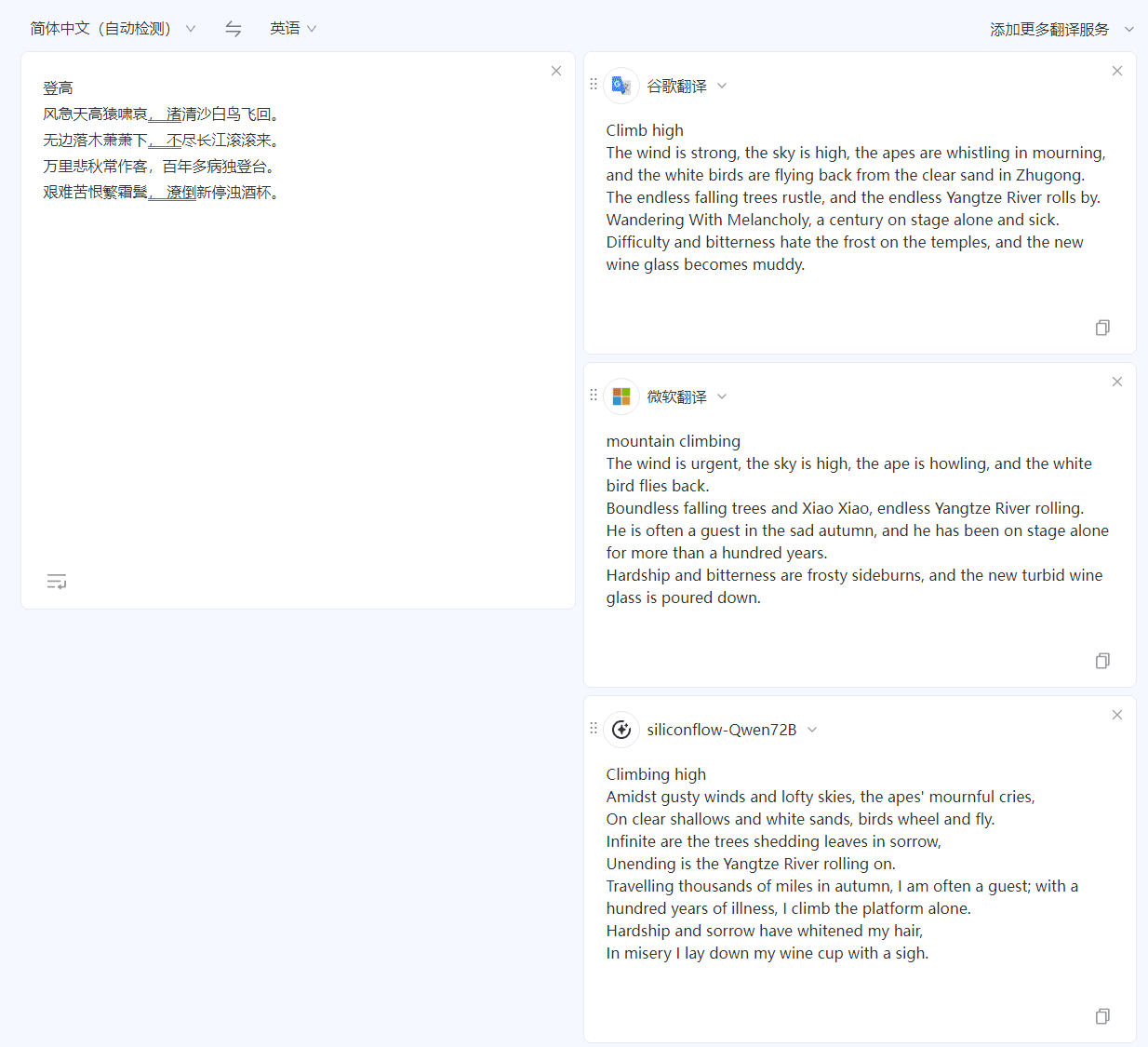Image resolution: width=1148 pixels, height=1047 pixels.
Task: Click the Qwen result title "Climbing high"
Action: (656, 774)
